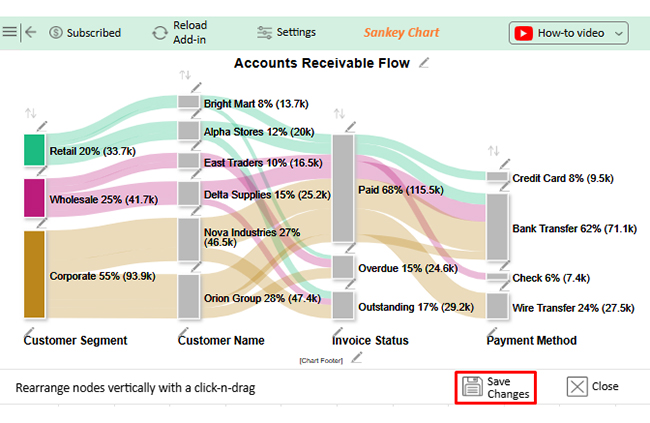
Task: Click the Corporate node bar
Action: coord(34,275)
